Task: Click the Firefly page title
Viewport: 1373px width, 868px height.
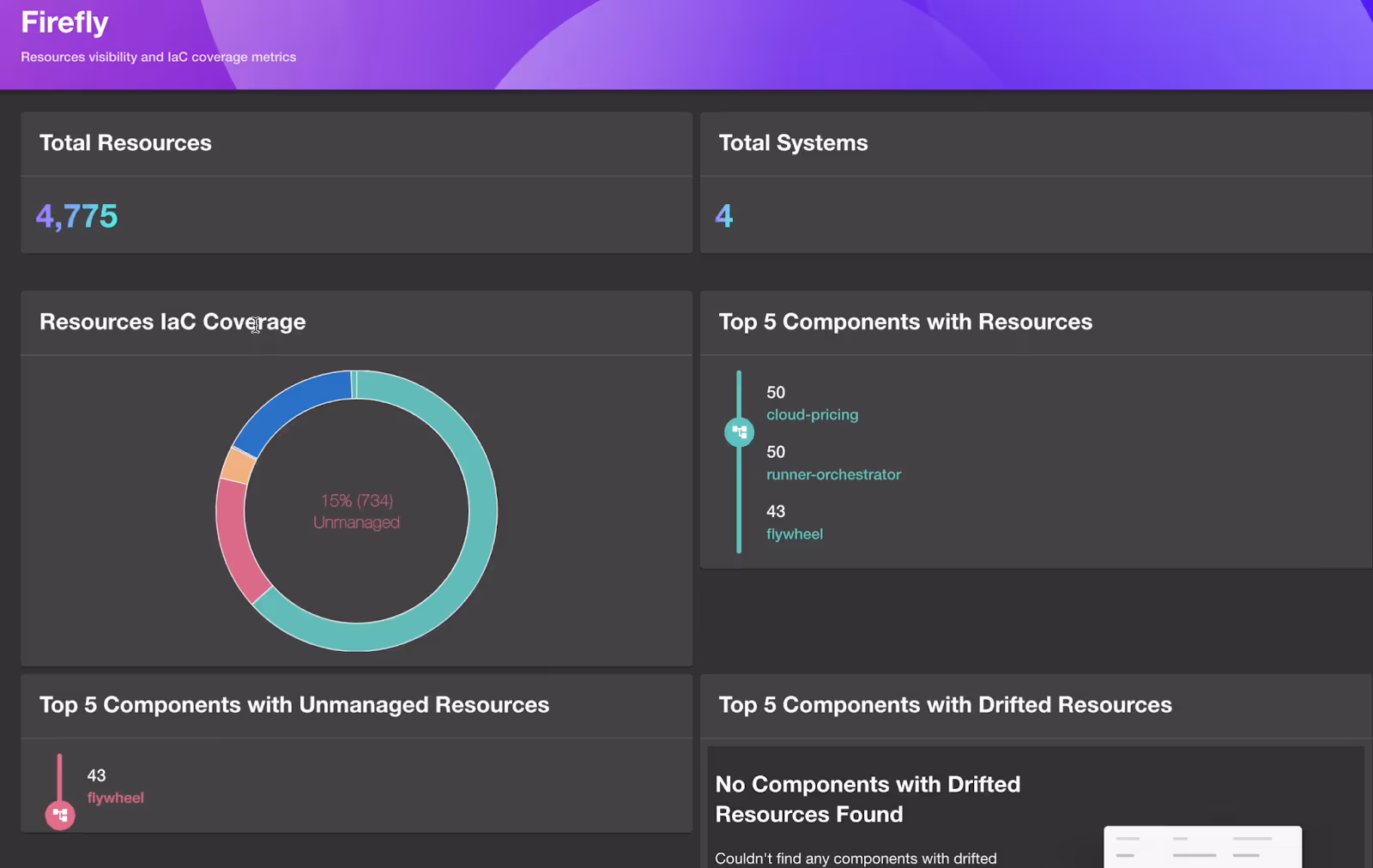Action: tap(64, 22)
